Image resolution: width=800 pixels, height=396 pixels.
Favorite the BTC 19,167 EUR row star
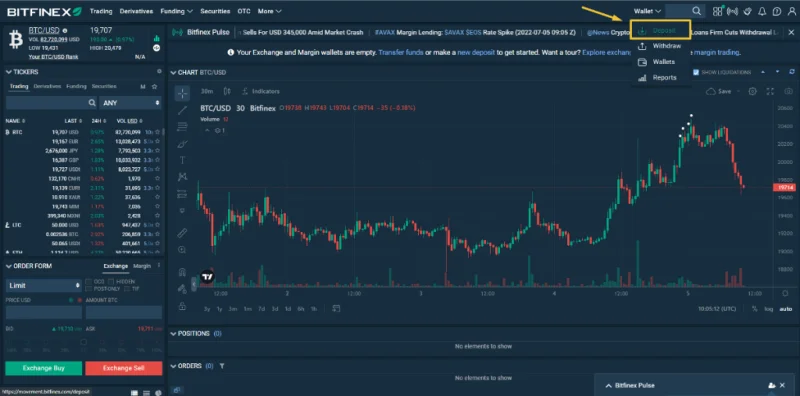[x=158, y=141]
